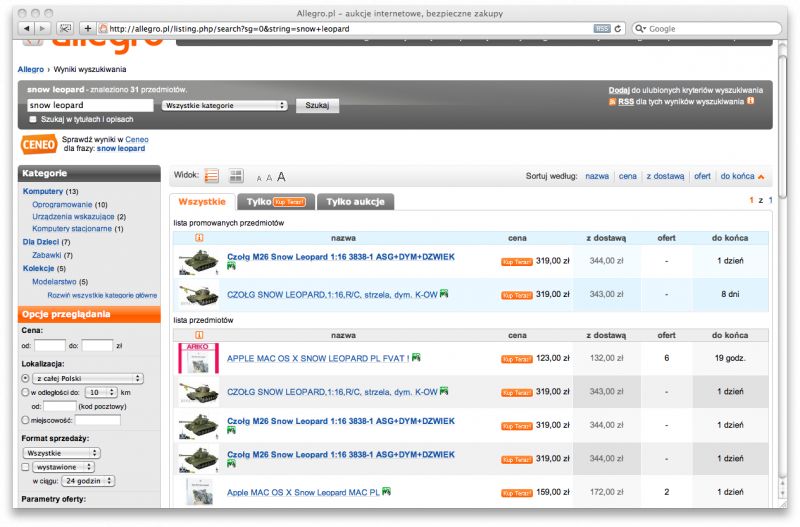Click miejscowość text field
The width and height of the screenshot is (800, 527).
click(x=97, y=420)
